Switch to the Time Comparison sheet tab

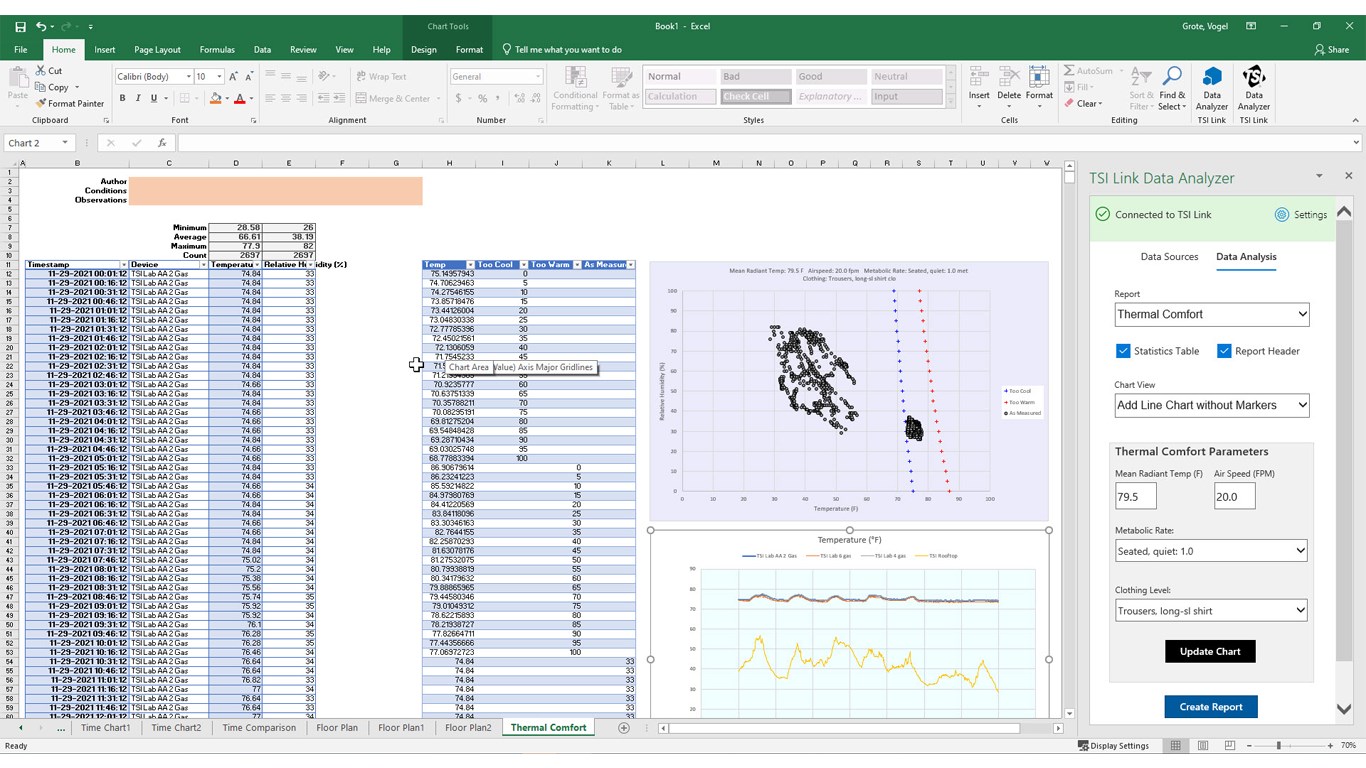259,728
